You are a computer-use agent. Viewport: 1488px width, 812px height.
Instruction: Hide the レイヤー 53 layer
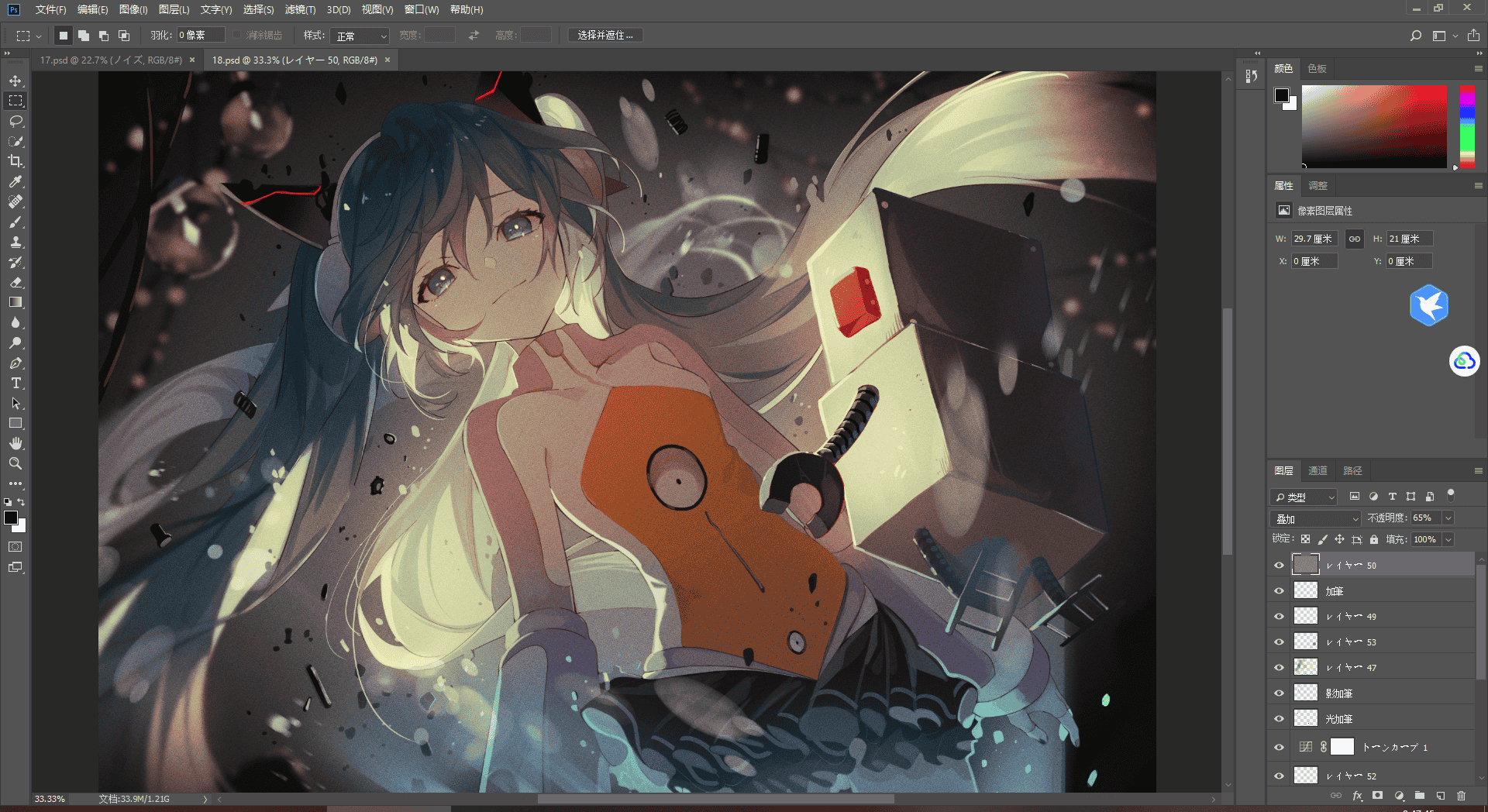coord(1280,642)
